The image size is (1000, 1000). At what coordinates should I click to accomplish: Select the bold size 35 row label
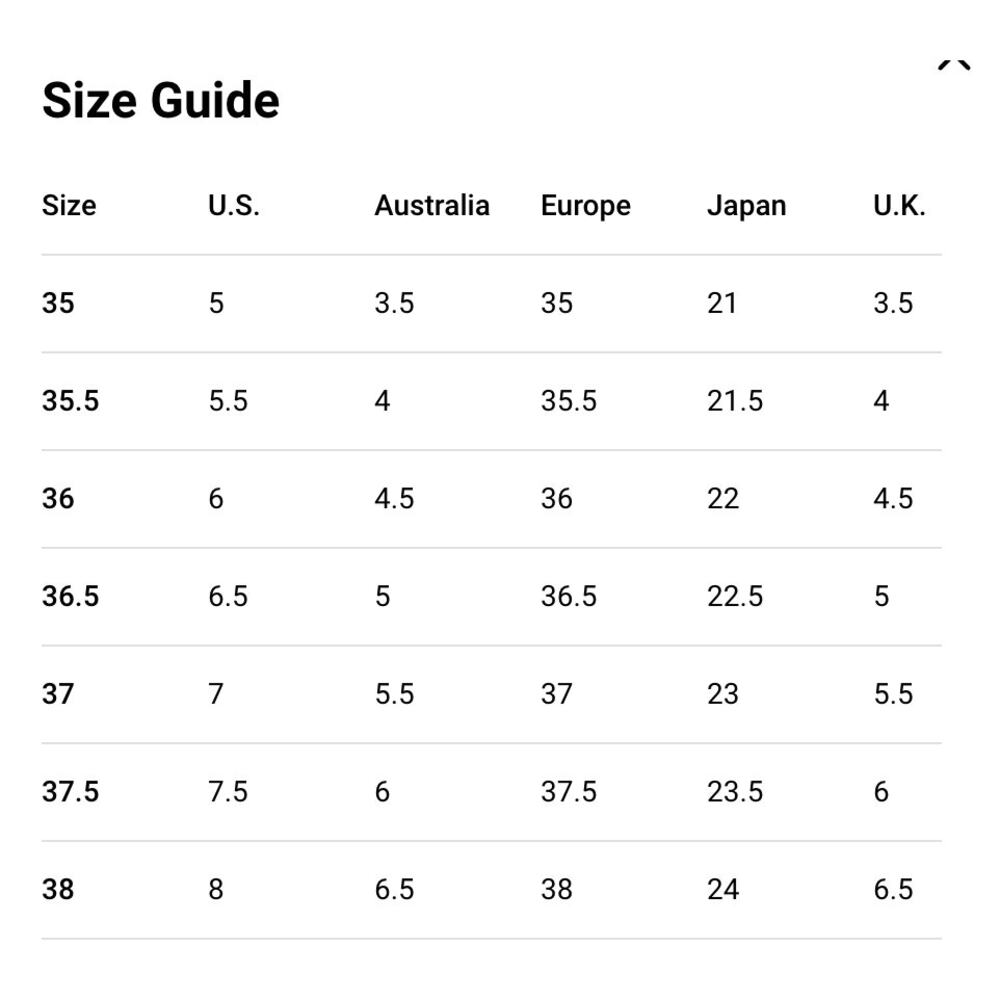click(58, 303)
